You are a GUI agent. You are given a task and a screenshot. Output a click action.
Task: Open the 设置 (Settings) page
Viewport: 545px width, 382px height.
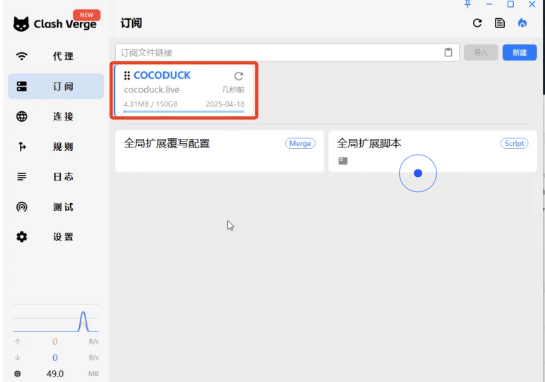pos(56,237)
